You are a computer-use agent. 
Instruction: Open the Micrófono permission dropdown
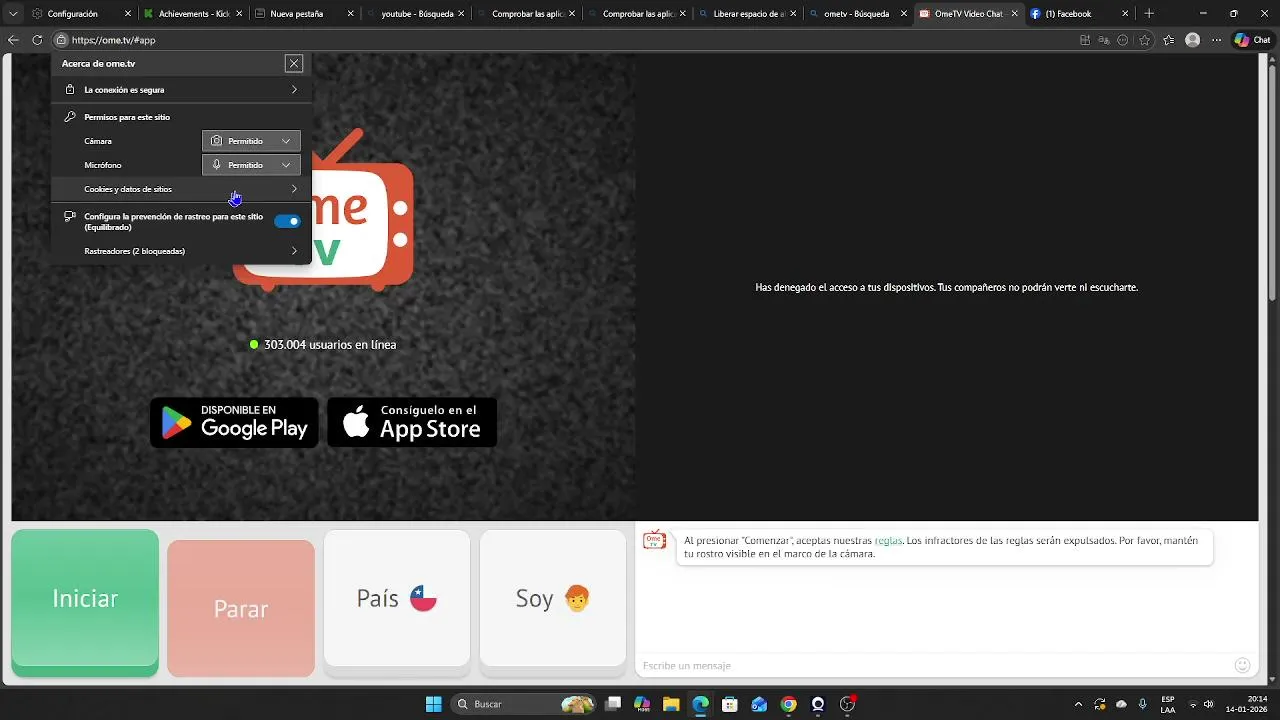(251, 165)
